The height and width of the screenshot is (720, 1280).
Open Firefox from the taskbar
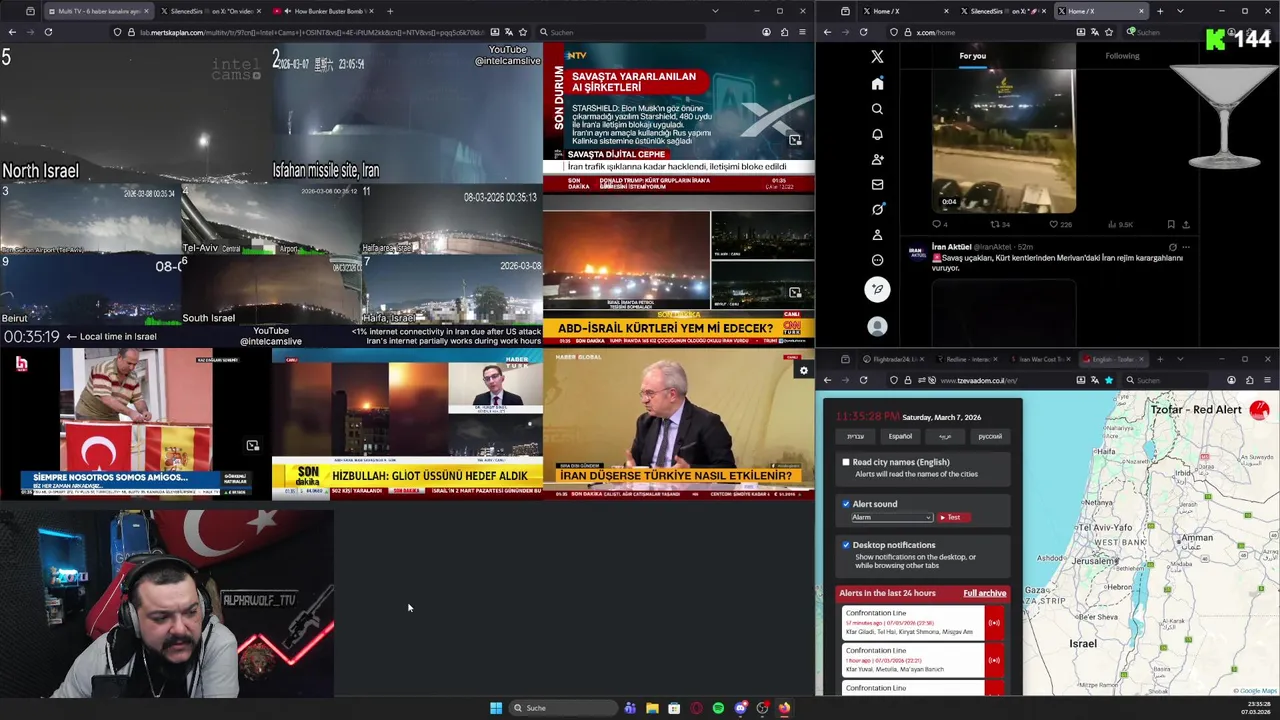tap(784, 708)
